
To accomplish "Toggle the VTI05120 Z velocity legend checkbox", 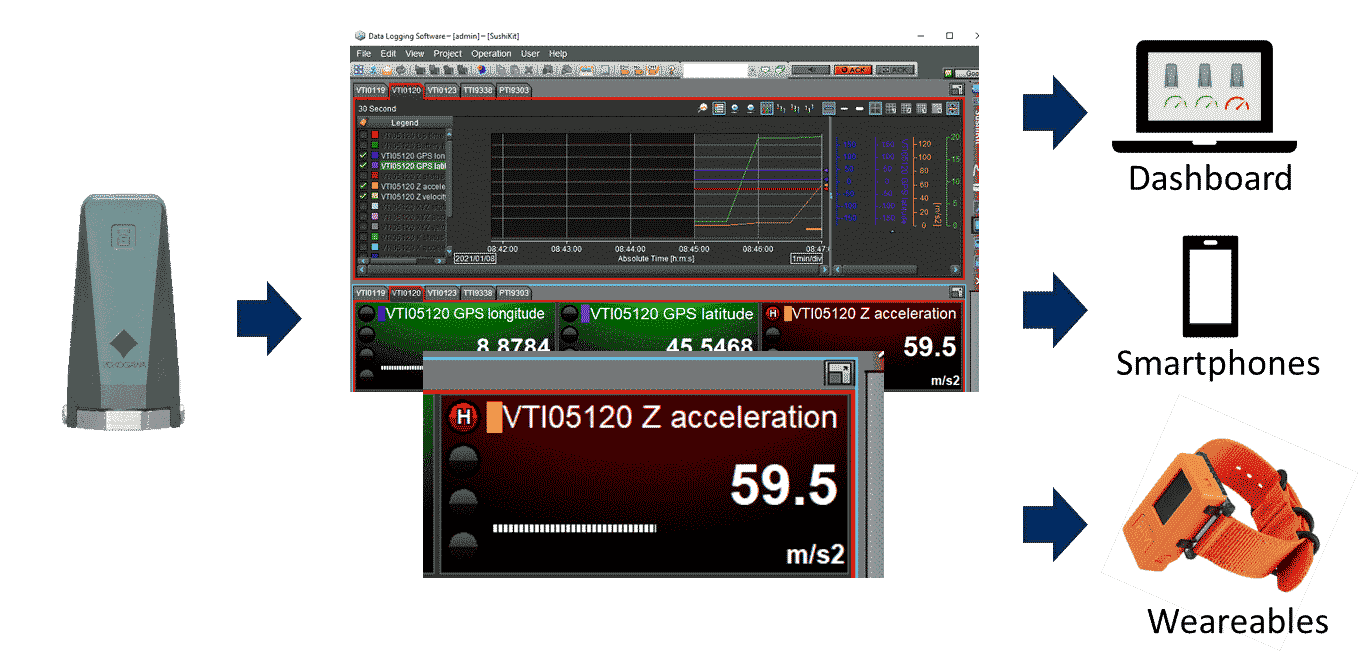I will 363,197.
